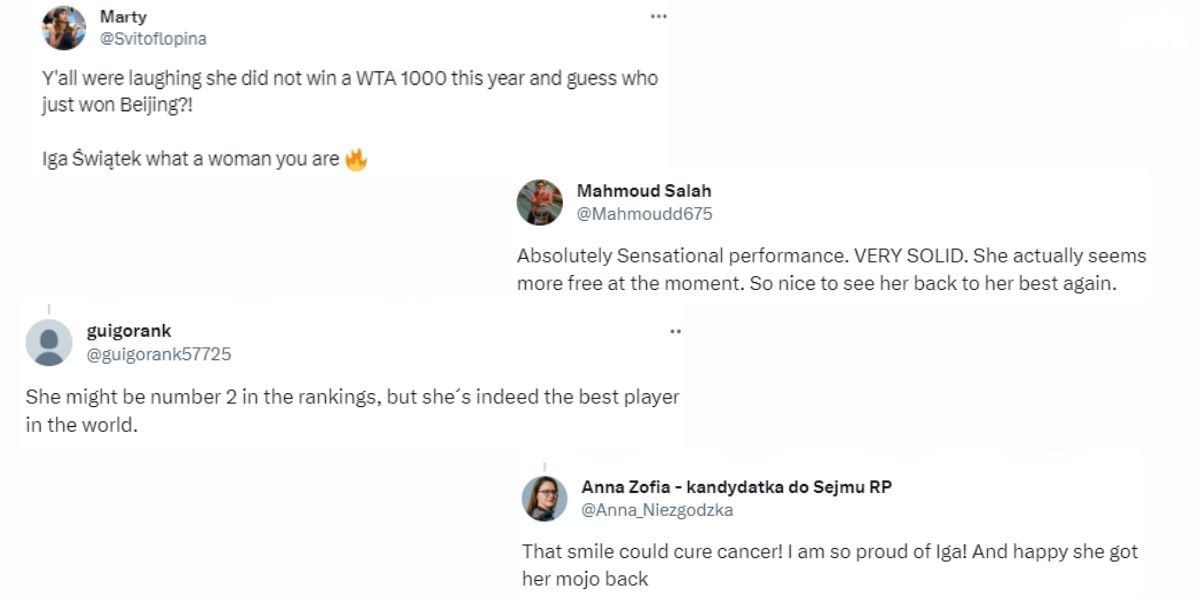
Task: Open the "Absolutely Sensational performance" tweet
Action: click(831, 269)
